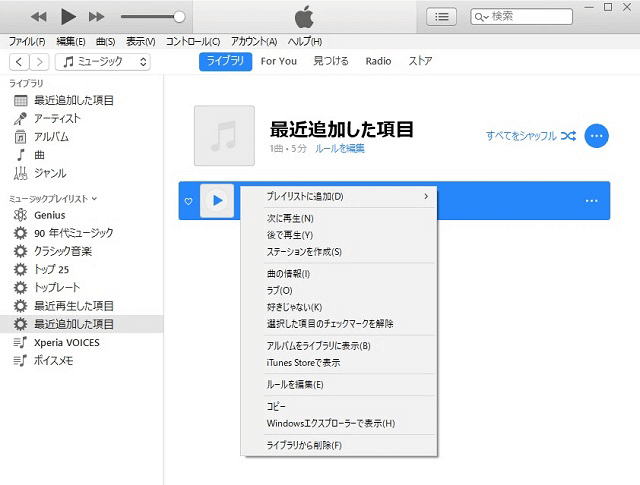Screen dimensions: 640x485
Task: Choose 曲の情報 from context menu
Action: [288, 273]
